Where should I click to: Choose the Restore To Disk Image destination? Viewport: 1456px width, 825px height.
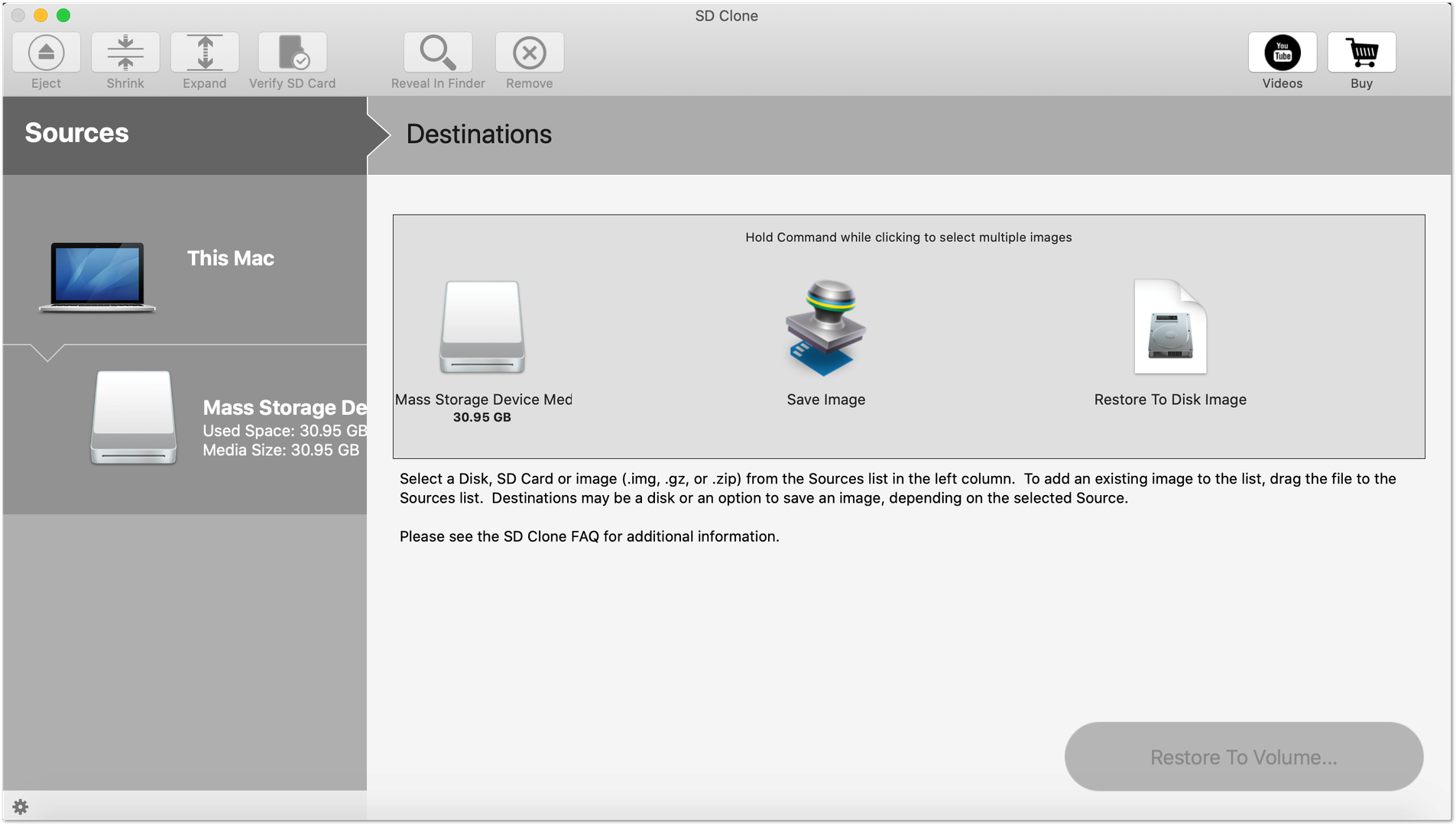point(1170,327)
